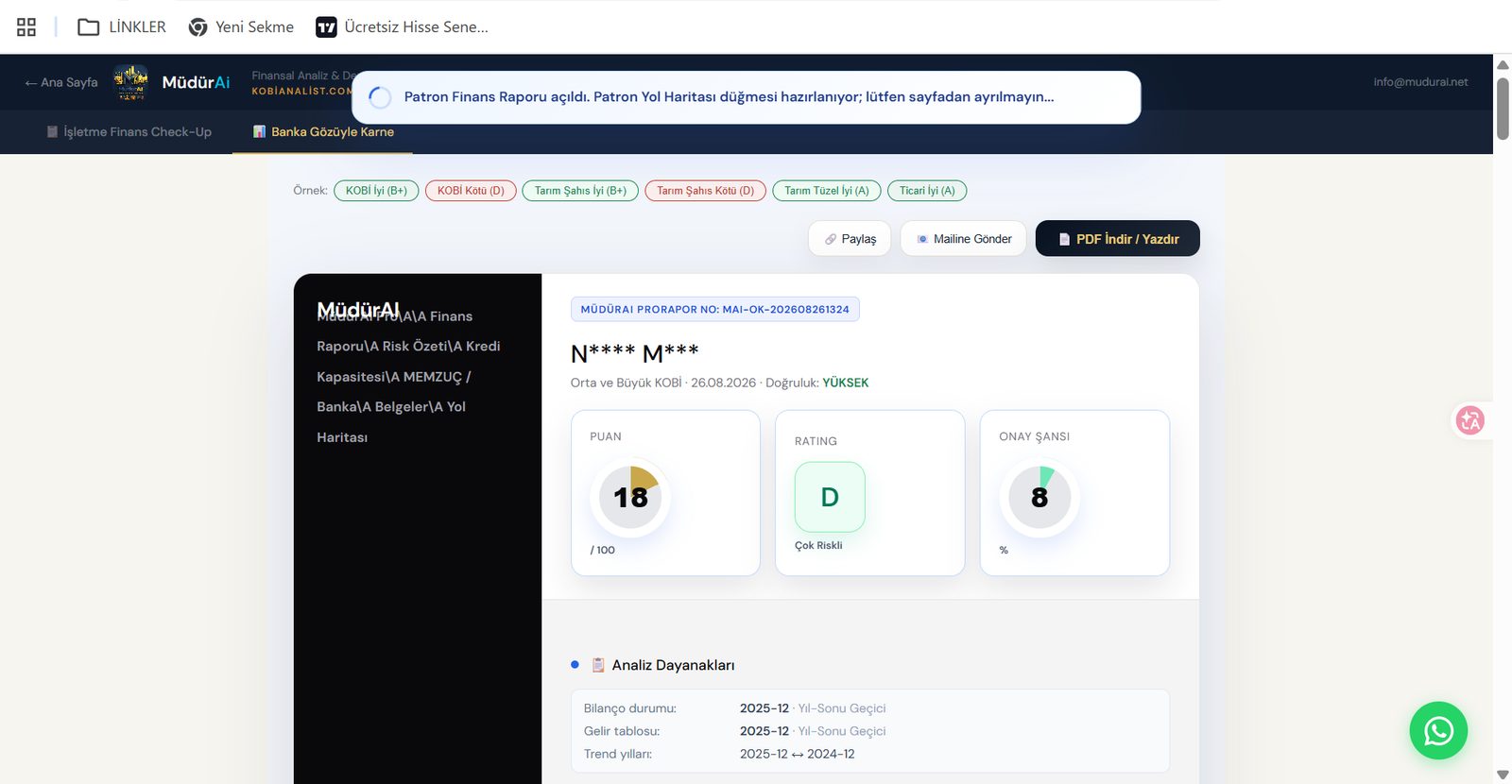Send report via Mailine Gönder
Image resolution: width=1512 pixels, height=784 pixels.
[963, 239]
